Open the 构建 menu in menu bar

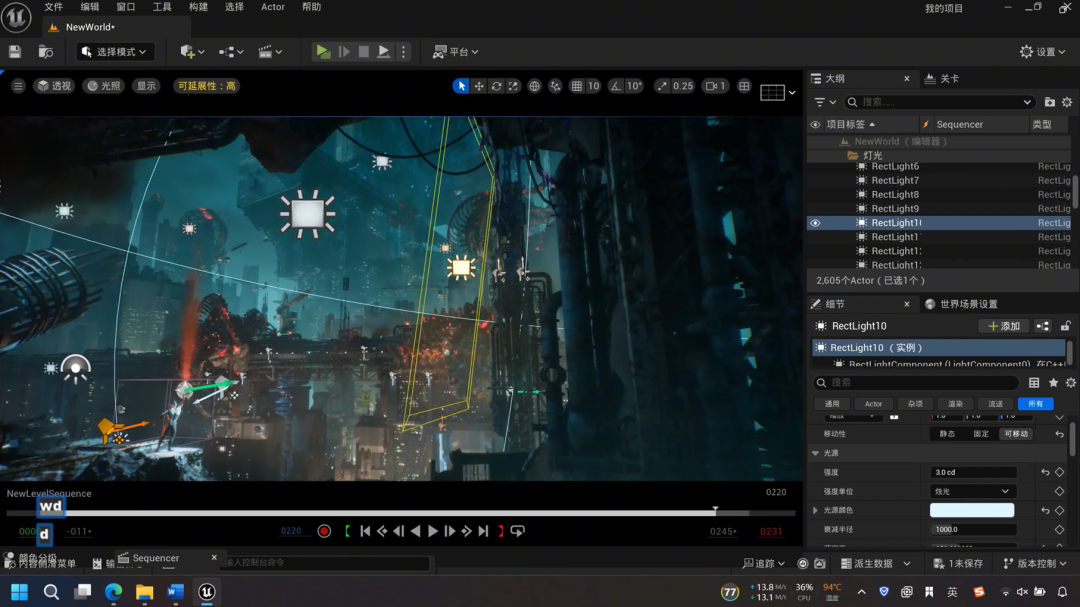click(198, 7)
